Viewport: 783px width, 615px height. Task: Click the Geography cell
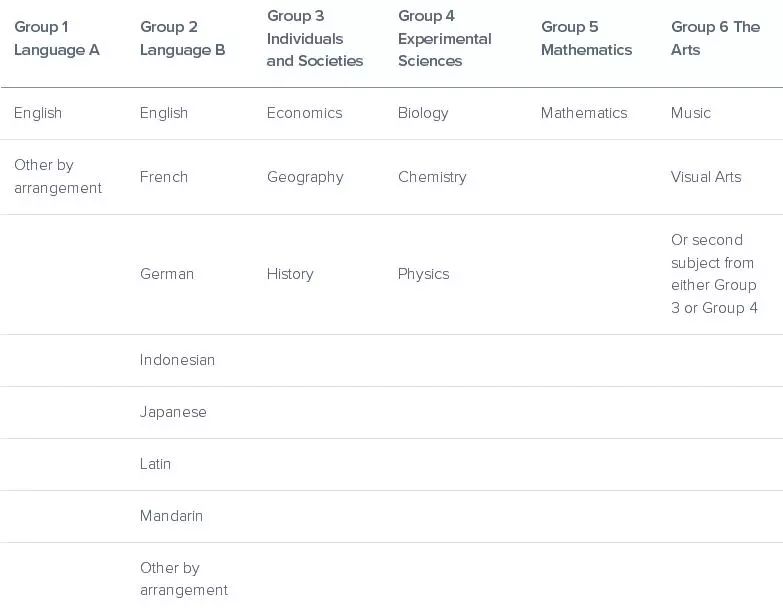pyautogui.click(x=305, y=177)
